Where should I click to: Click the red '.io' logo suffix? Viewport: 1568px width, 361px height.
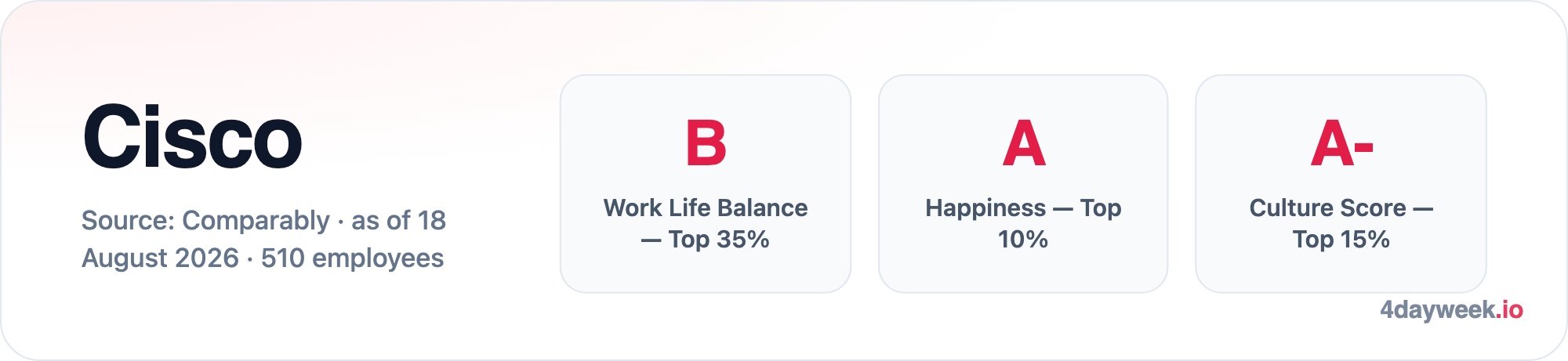click(x=1509, y=310)
